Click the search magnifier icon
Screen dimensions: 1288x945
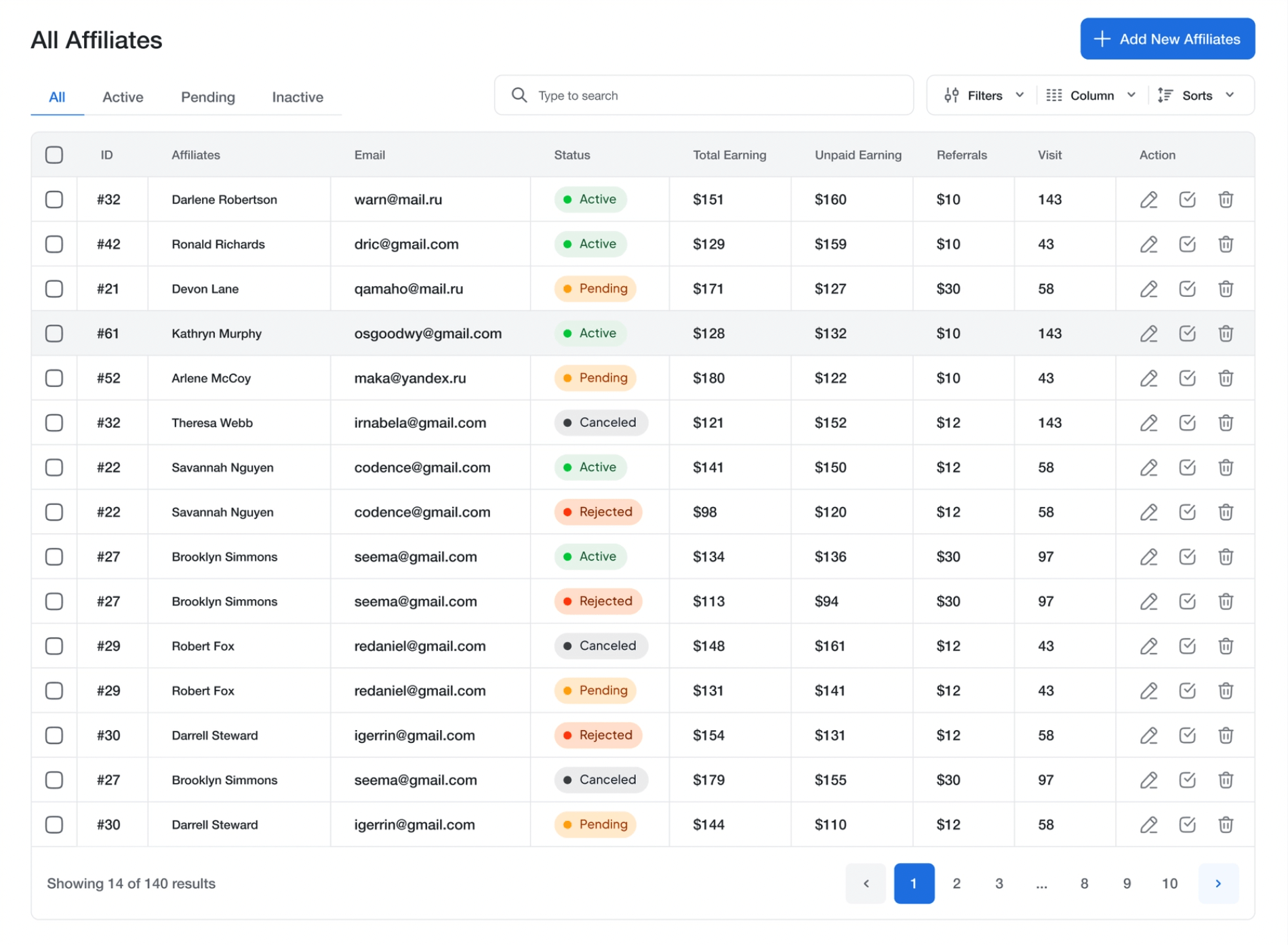pos(519,96)
